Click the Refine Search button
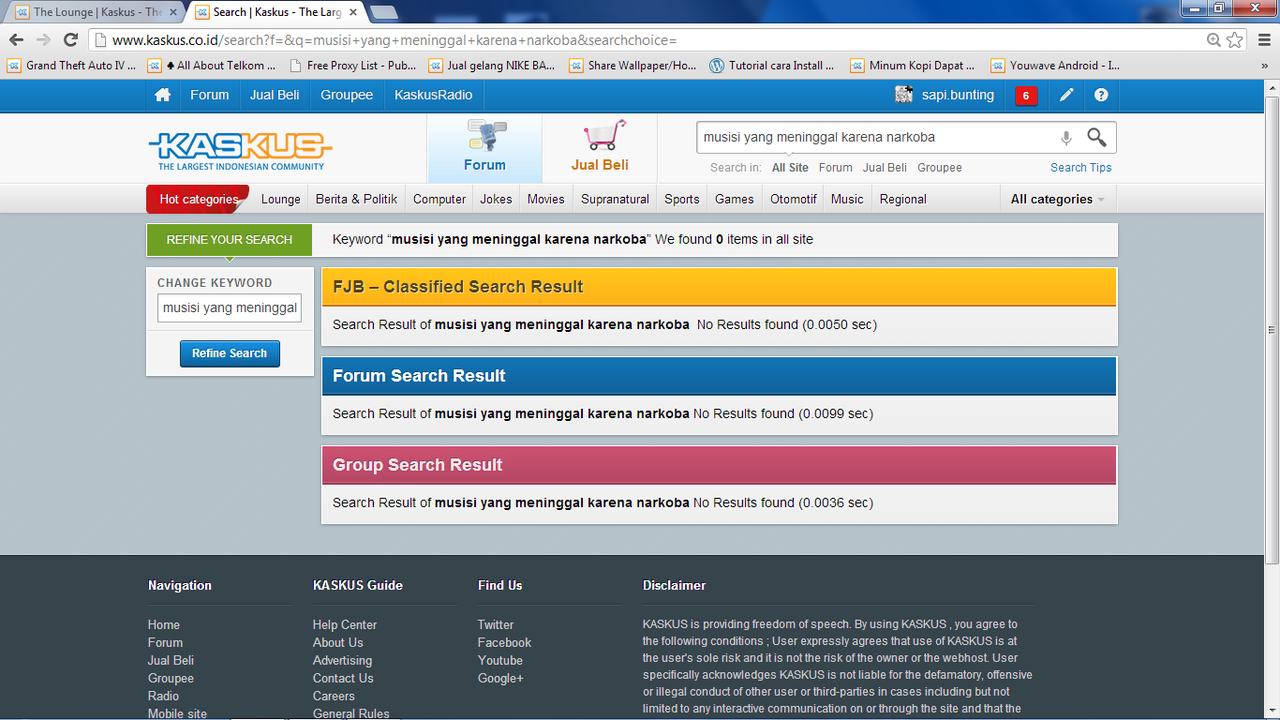The width and height of the screenshot is (1280, 720). [230, 353]
